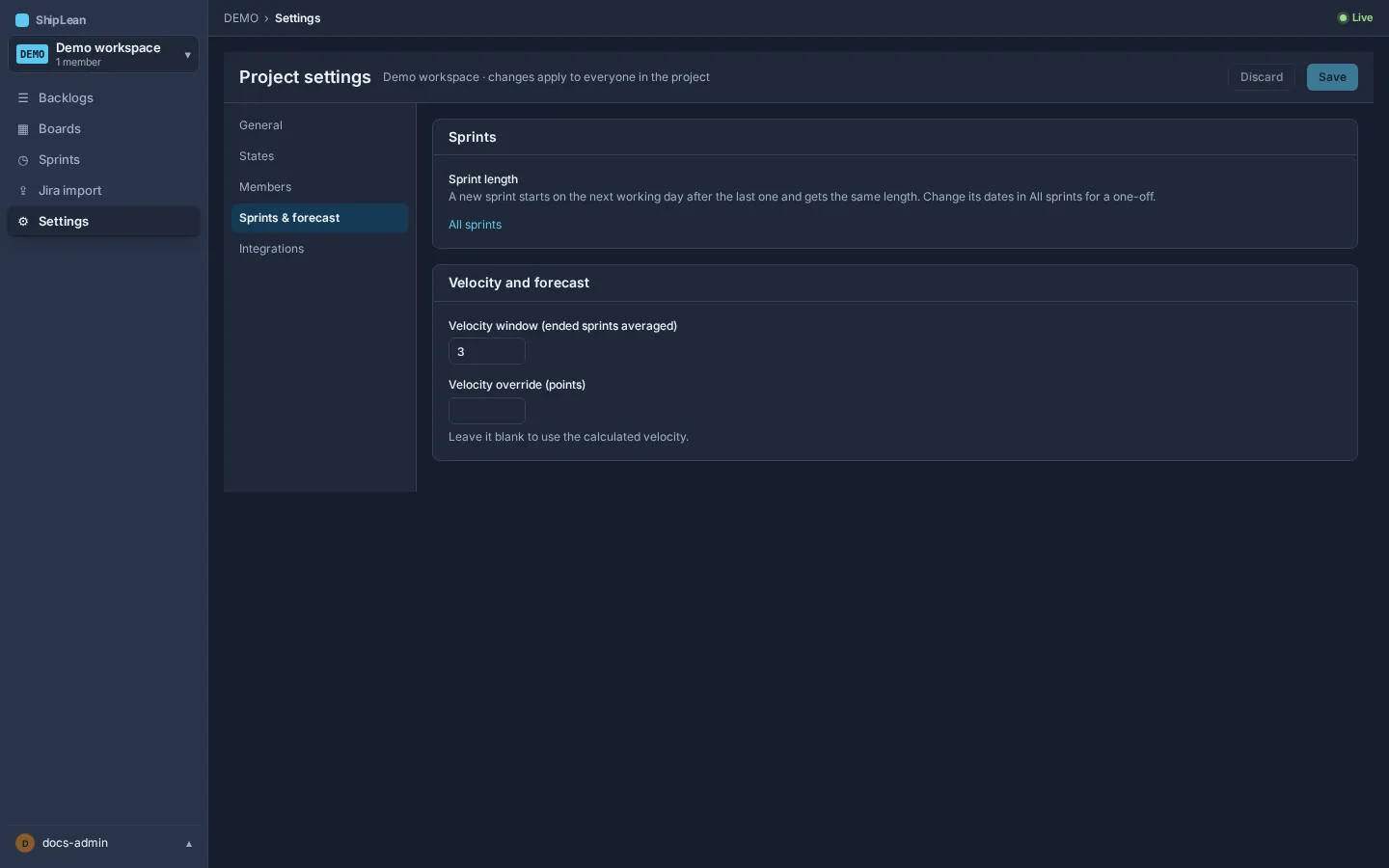The width and height of the screenshot is (1389, 868).
Task: Click the 'Leave it blank' hint text
Action: click(x=568, y=437)
